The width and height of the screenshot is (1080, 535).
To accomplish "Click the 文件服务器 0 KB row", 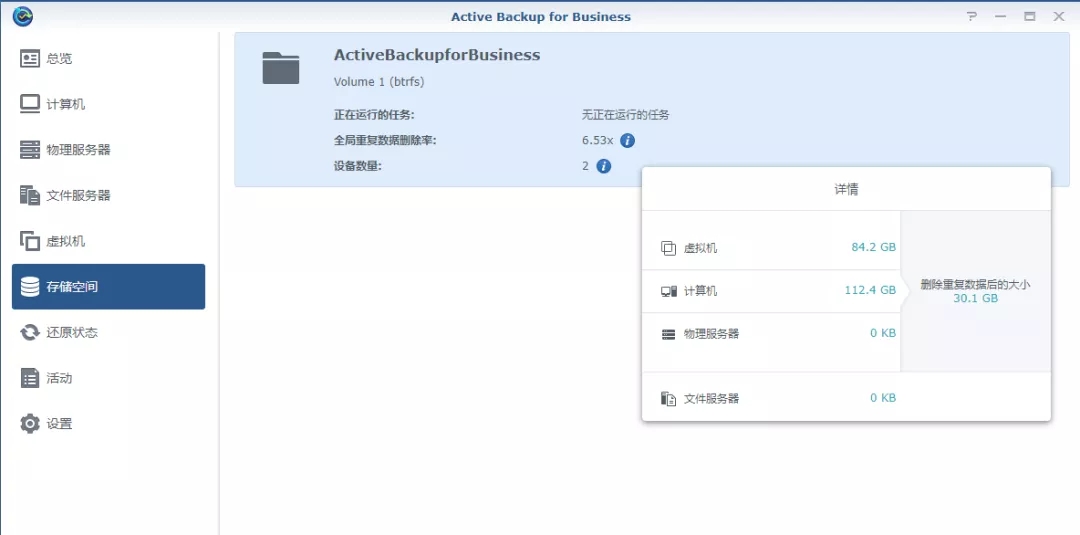I will (847, 398).
